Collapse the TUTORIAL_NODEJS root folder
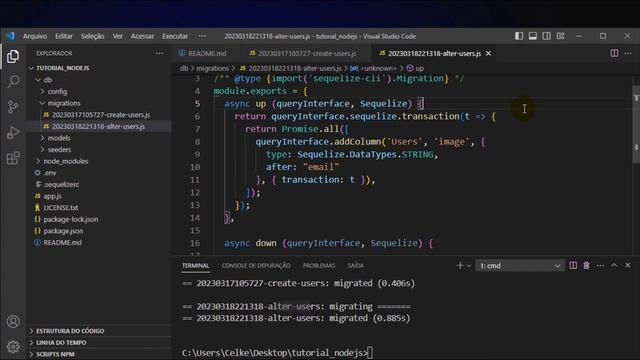The width and height of the screenshot is (640, 360). pyautogui.click(x=99, y=68)
